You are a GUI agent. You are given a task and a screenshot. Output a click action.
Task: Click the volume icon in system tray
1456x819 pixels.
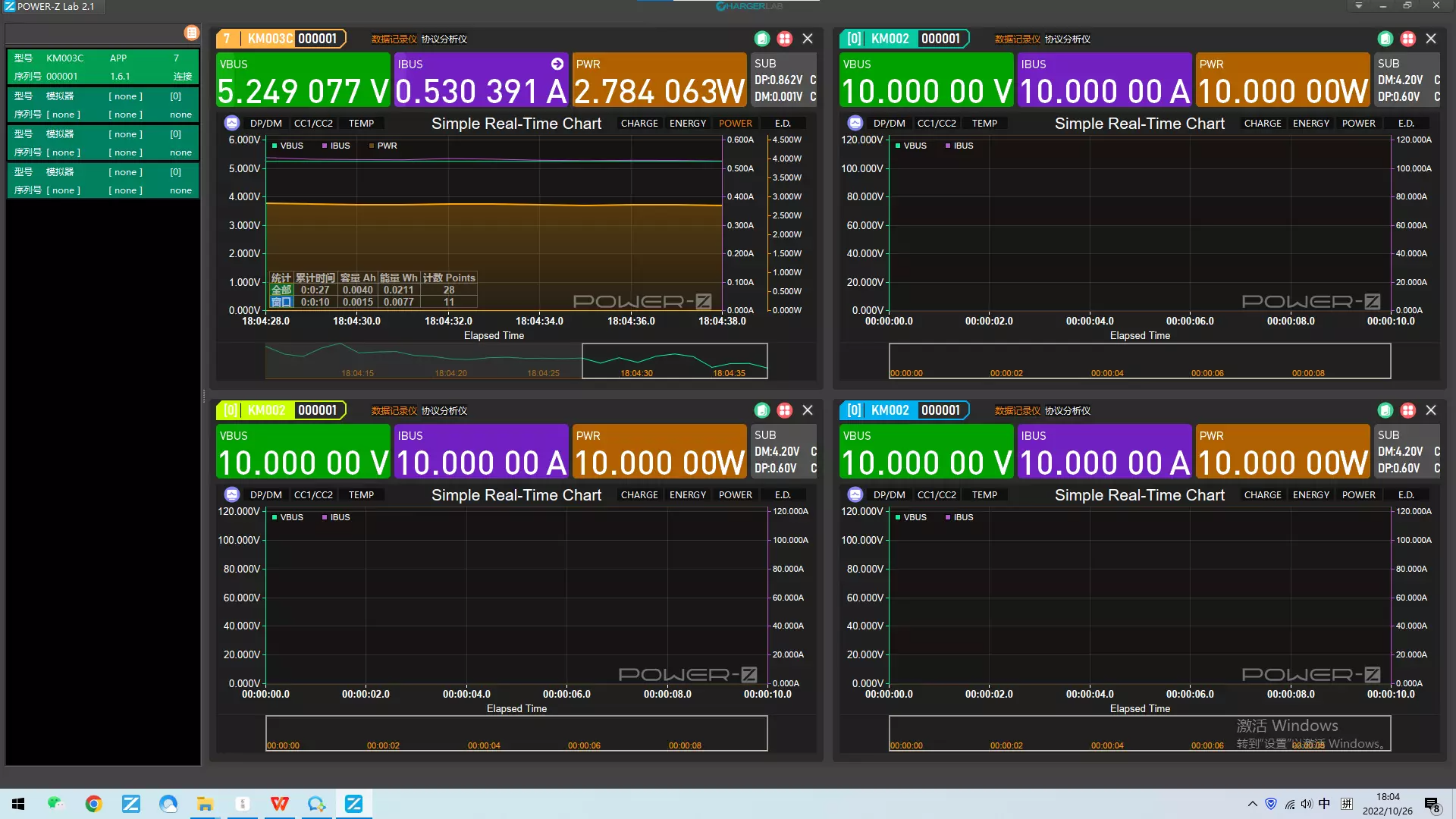(x=1306, y=805)
